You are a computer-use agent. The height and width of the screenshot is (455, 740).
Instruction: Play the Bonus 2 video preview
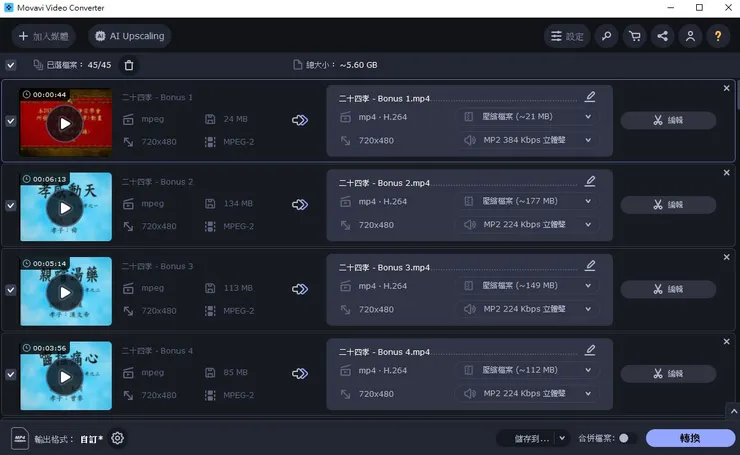click(x=65, y=208)
